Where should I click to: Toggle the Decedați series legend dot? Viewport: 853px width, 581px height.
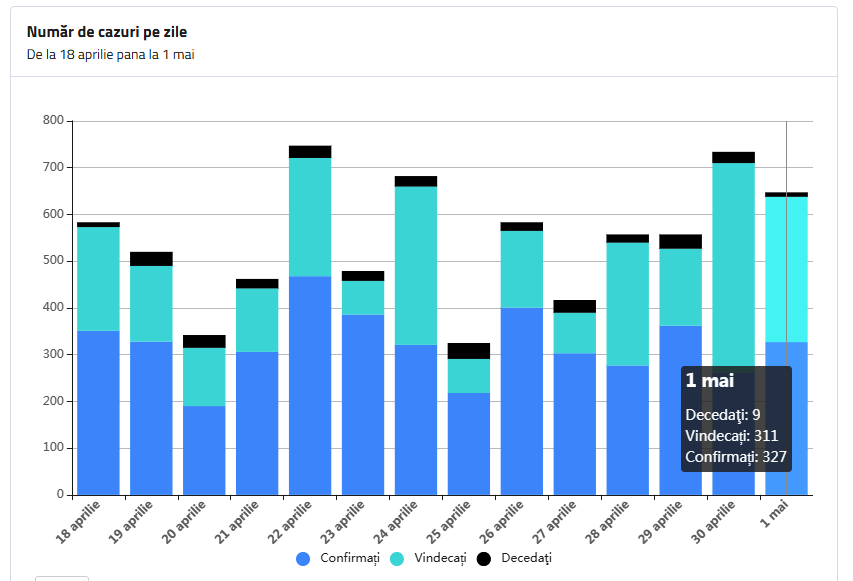(x=484, y=558)
